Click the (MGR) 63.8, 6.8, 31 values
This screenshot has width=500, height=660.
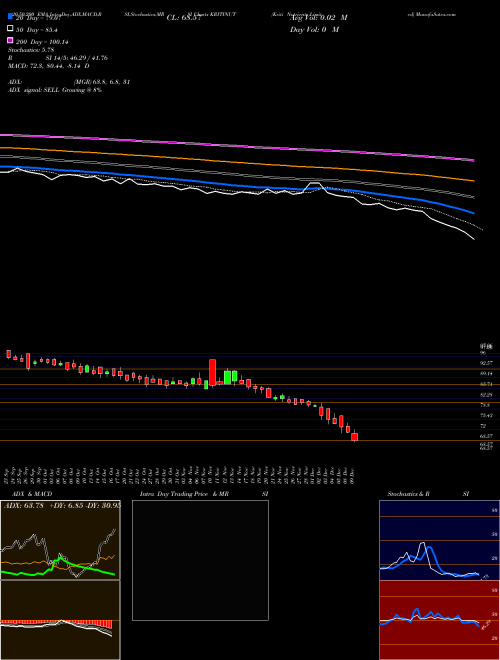pyautogui.click(x=101, y=82)
